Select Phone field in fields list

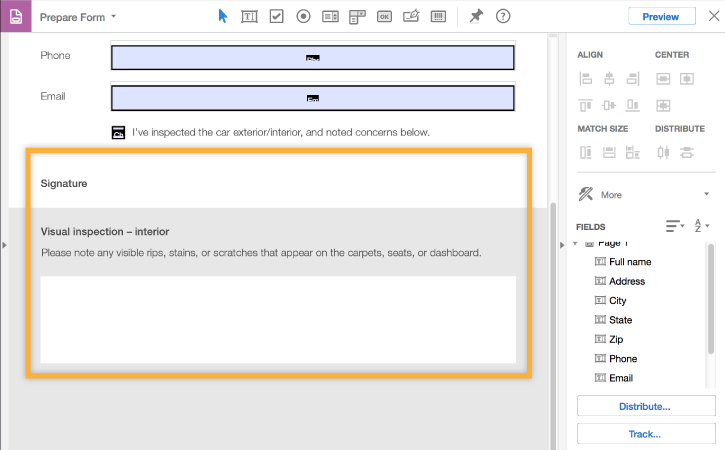tap(615, 359)
